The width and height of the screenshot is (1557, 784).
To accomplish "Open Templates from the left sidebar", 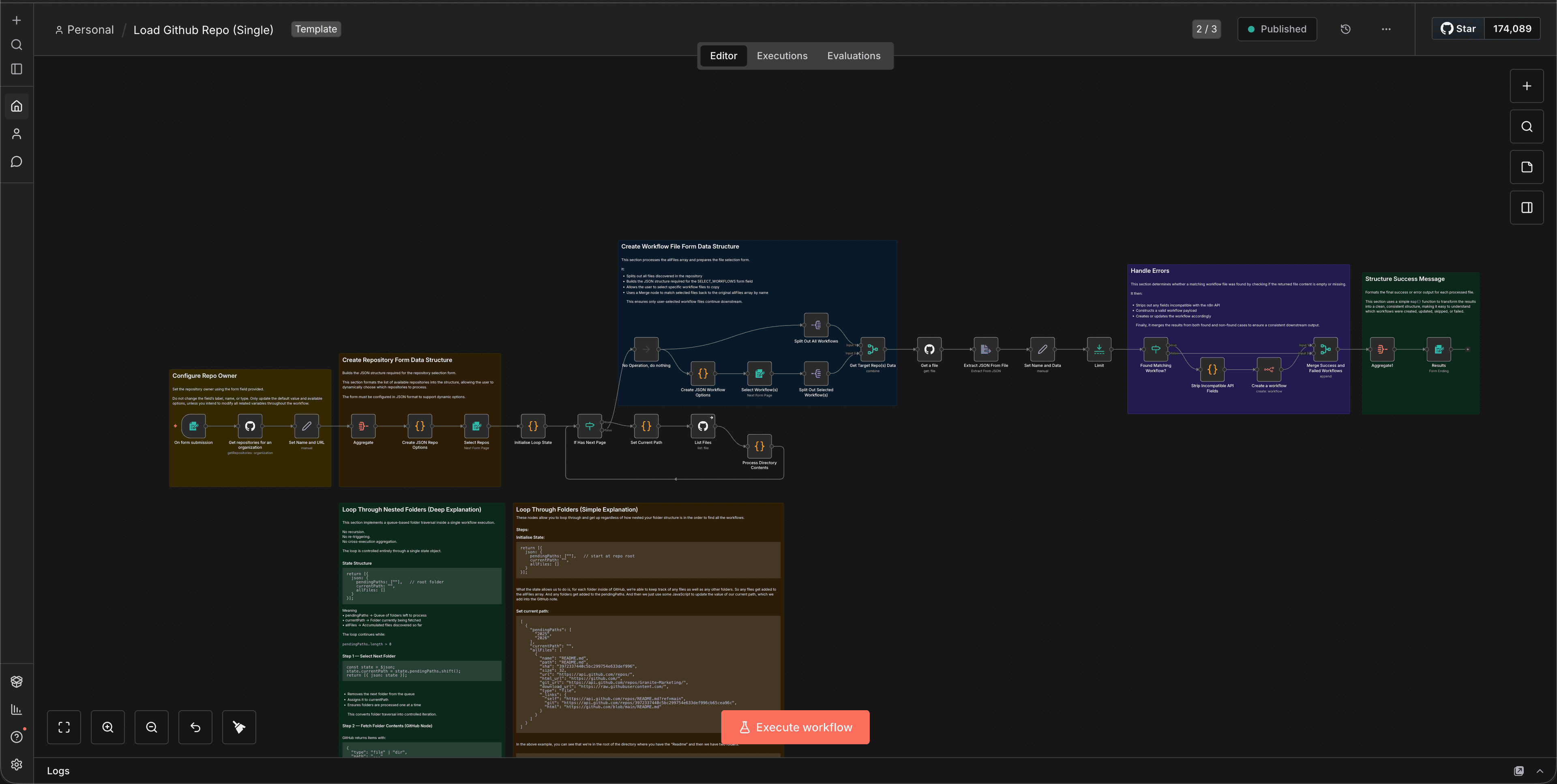I will (16, 681).
